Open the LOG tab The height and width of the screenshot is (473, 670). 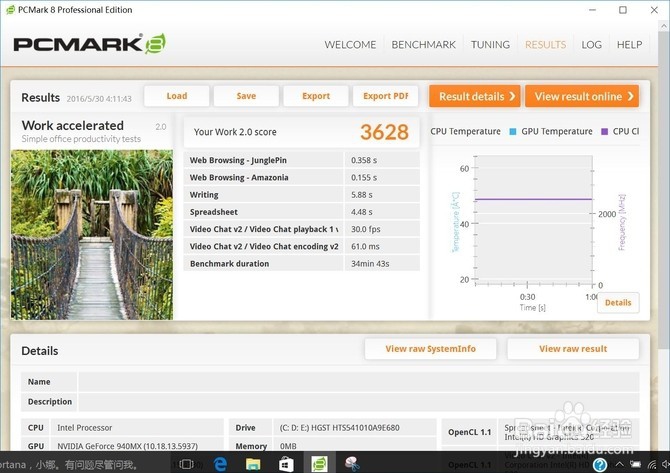point(591,44)
